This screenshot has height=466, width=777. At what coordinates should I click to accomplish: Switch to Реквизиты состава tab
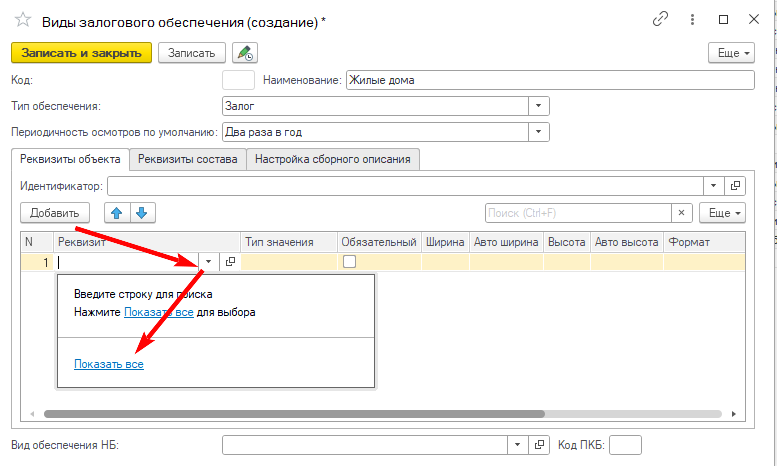tap(188, 159)
